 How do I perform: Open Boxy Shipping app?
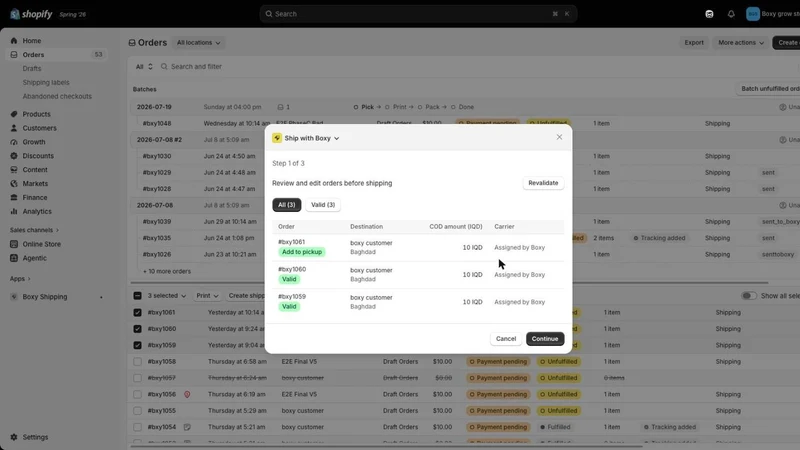tap(44, 296)
